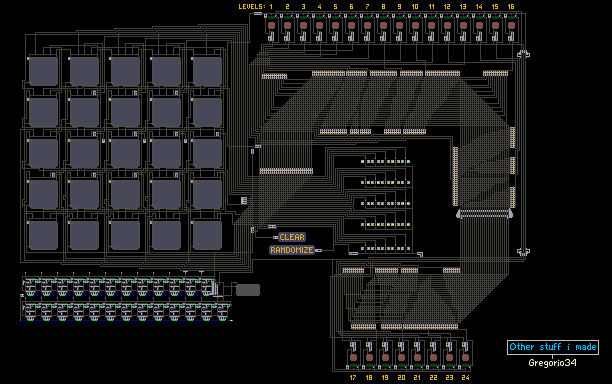612x384 pixels.
Task: Select the level 17 push button
Action: pyautogui.click(x=353, y=357)
